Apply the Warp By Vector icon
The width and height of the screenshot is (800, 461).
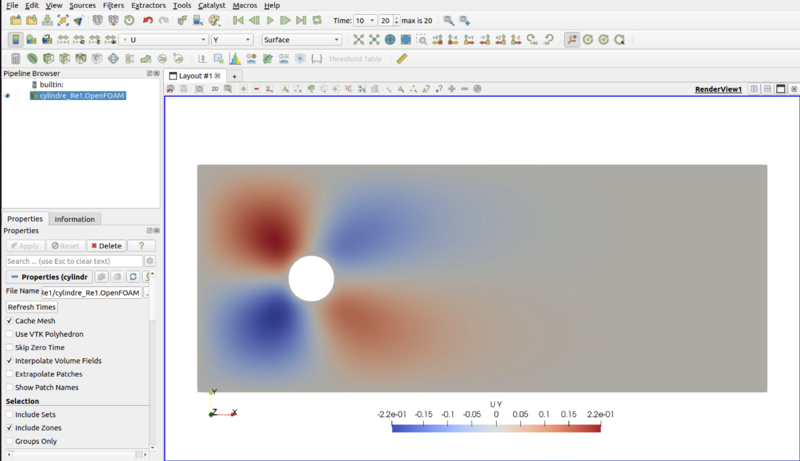tap(146, 59)
